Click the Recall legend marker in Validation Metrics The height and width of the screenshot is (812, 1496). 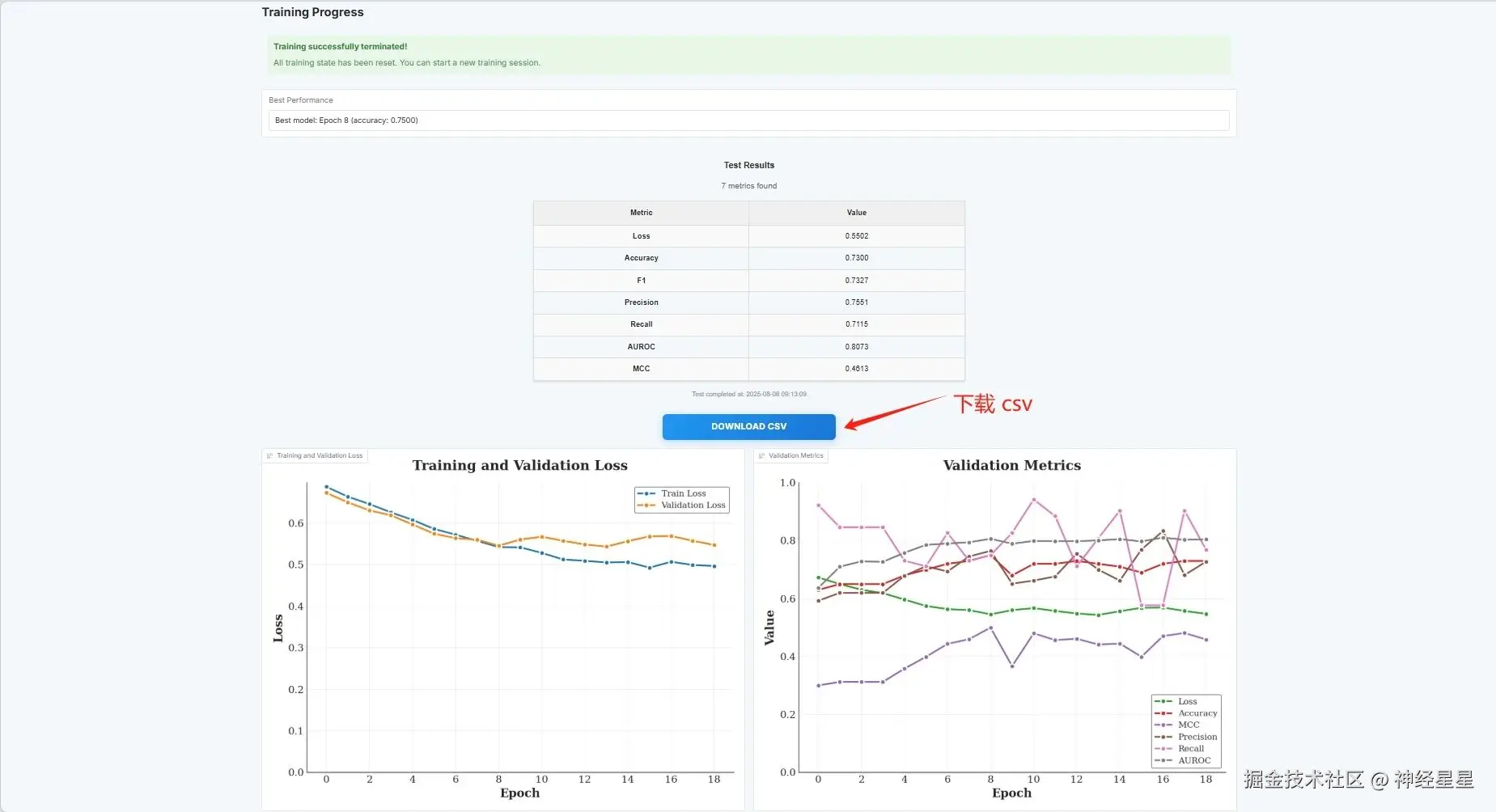[x=1163, y=749]
